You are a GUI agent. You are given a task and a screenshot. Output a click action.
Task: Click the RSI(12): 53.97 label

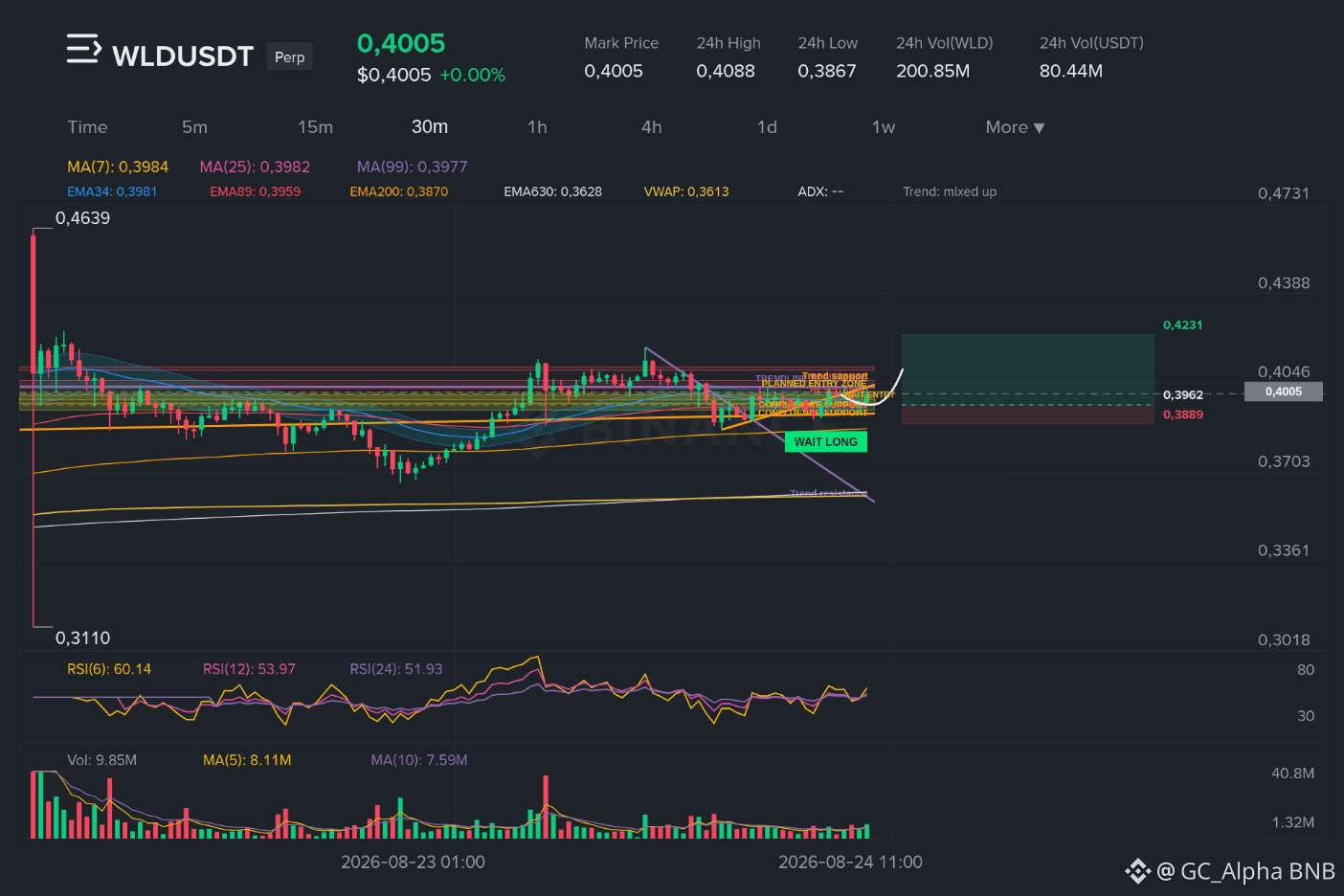tap(249, 669)
